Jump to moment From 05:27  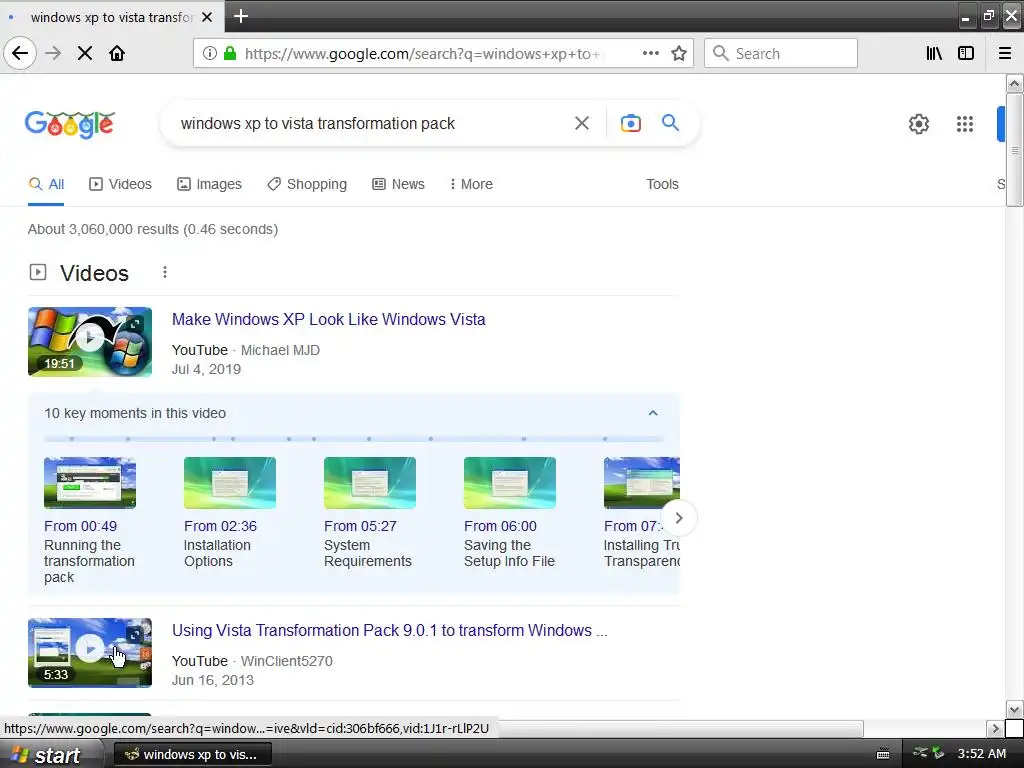(360, 526)
